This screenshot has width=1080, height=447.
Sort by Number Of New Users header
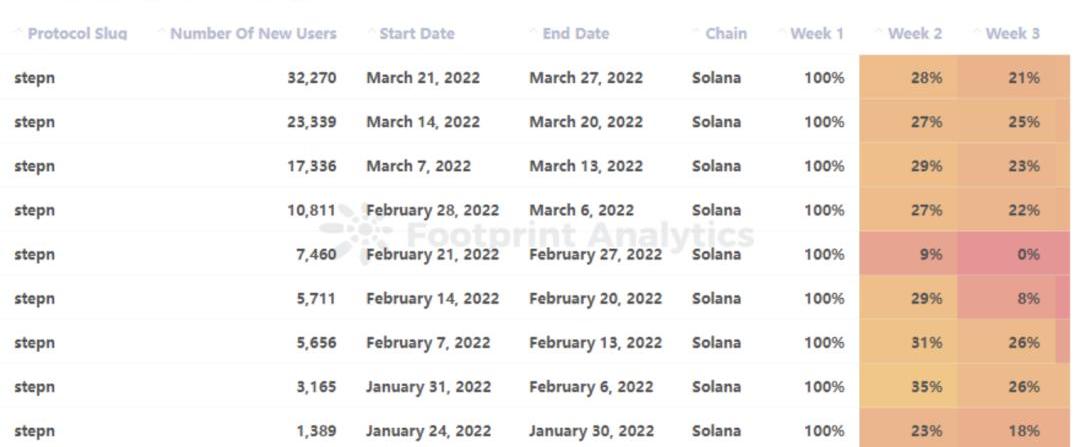coord(253,34)
